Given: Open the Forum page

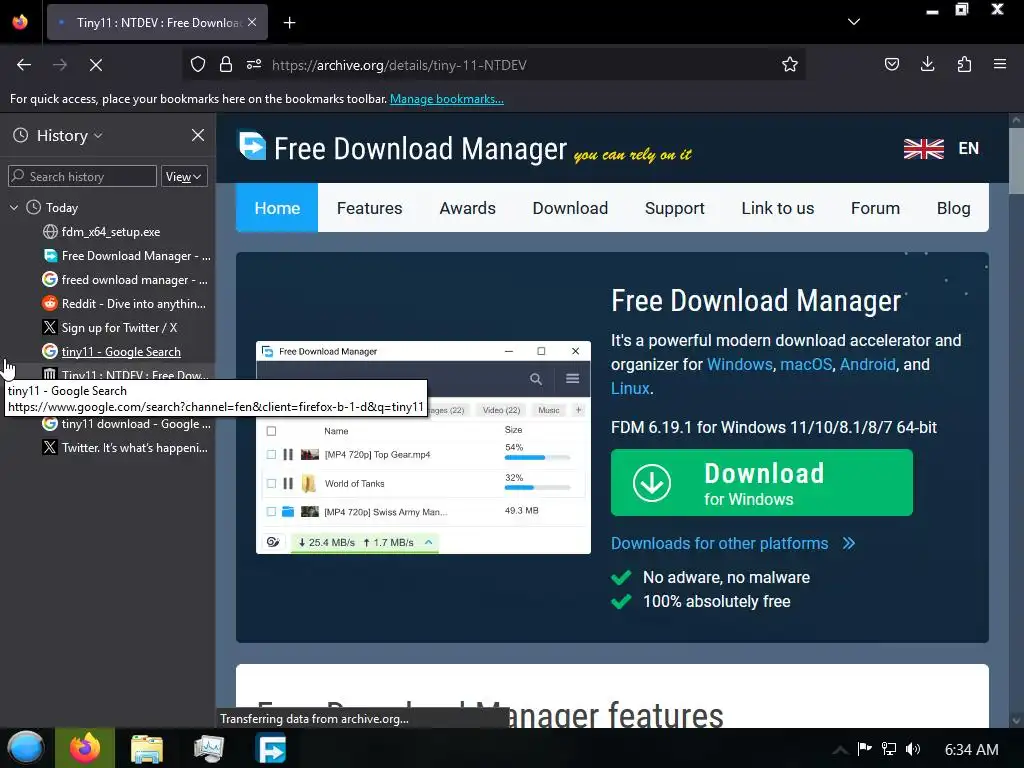Looking at the screenshot, I should click(x=875, y=208).
